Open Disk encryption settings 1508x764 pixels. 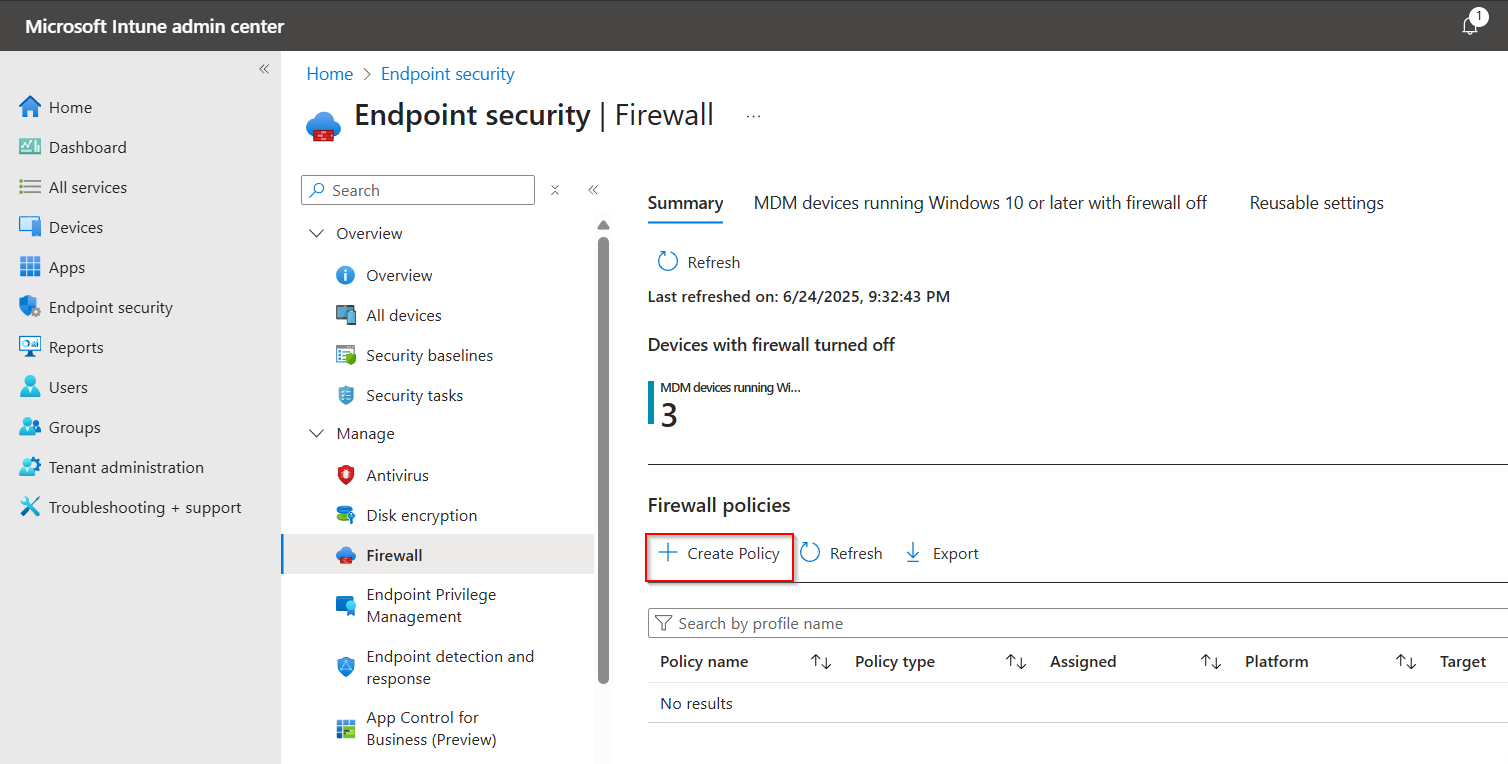point(420,515)
